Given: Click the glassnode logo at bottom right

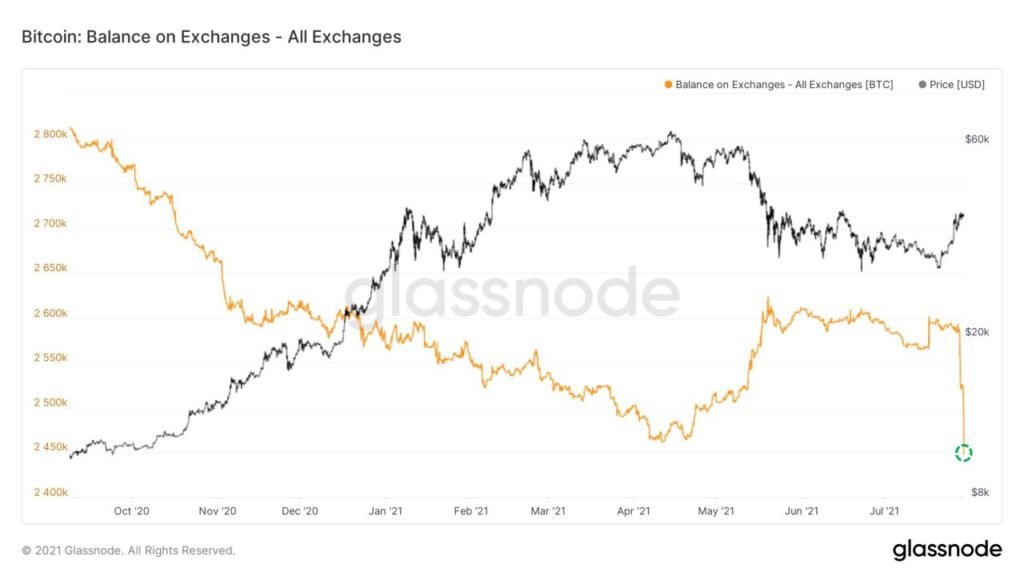Looking at the screenshot, I should (946, 549).
